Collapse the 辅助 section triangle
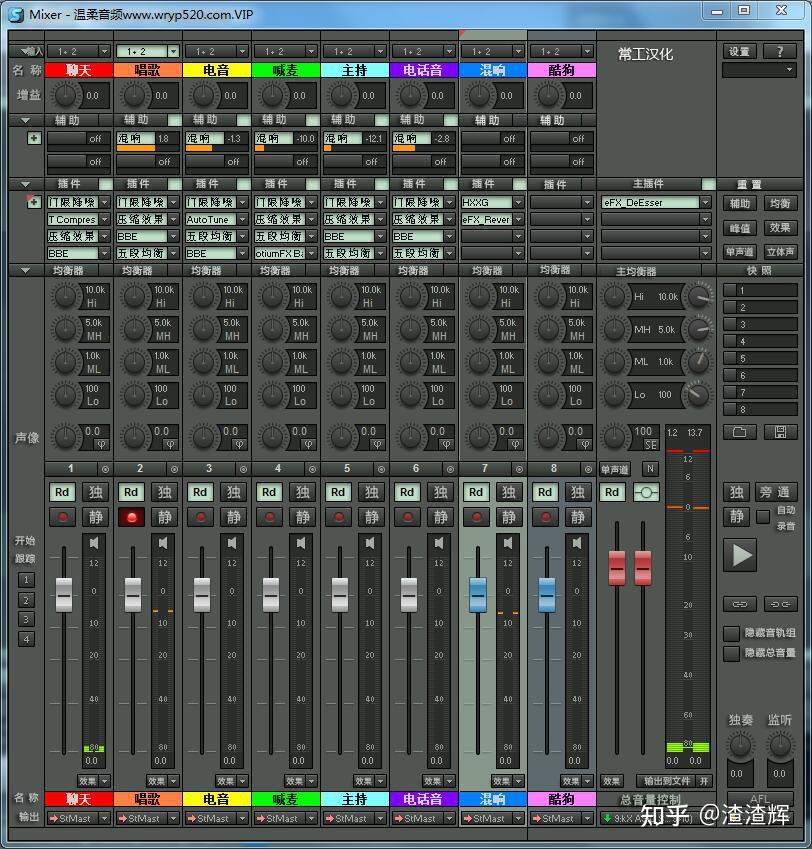 coord(25,120)
